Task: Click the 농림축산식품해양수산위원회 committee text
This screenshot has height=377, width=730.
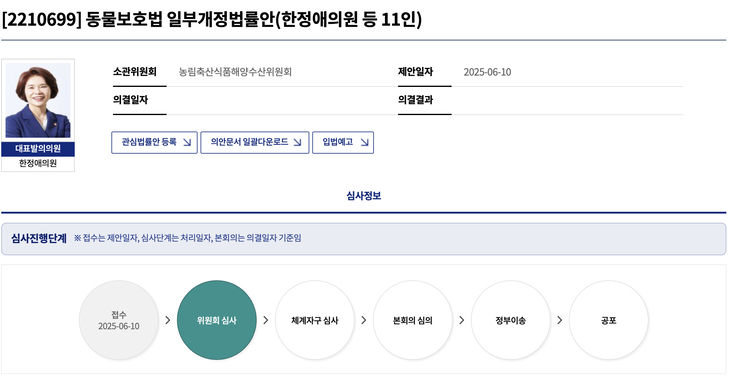Action: (235, 72)
